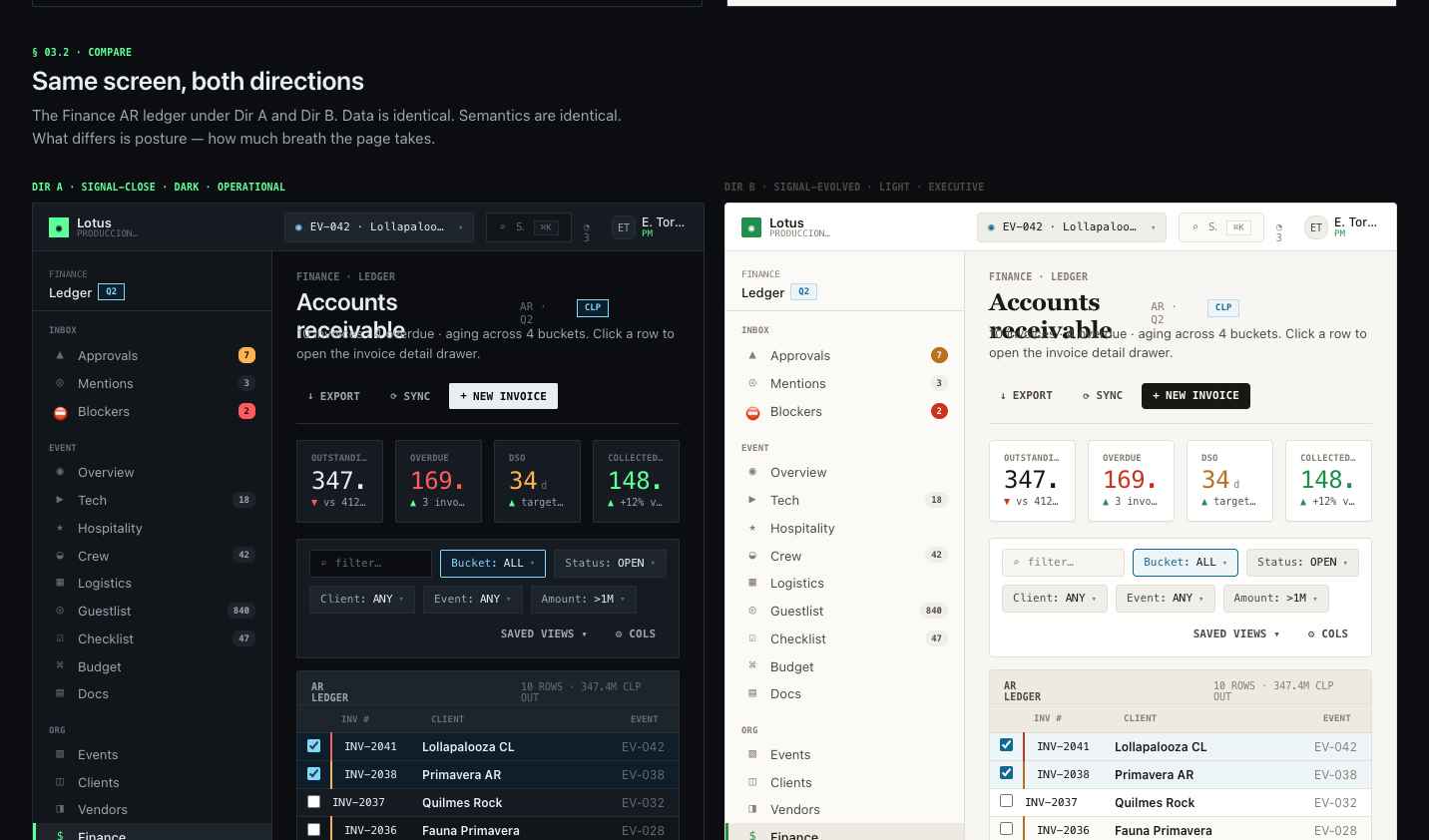Expand Saved Views menu in dark panel
The width and height of the screenshot is (1429, 840).
[544, 633]
